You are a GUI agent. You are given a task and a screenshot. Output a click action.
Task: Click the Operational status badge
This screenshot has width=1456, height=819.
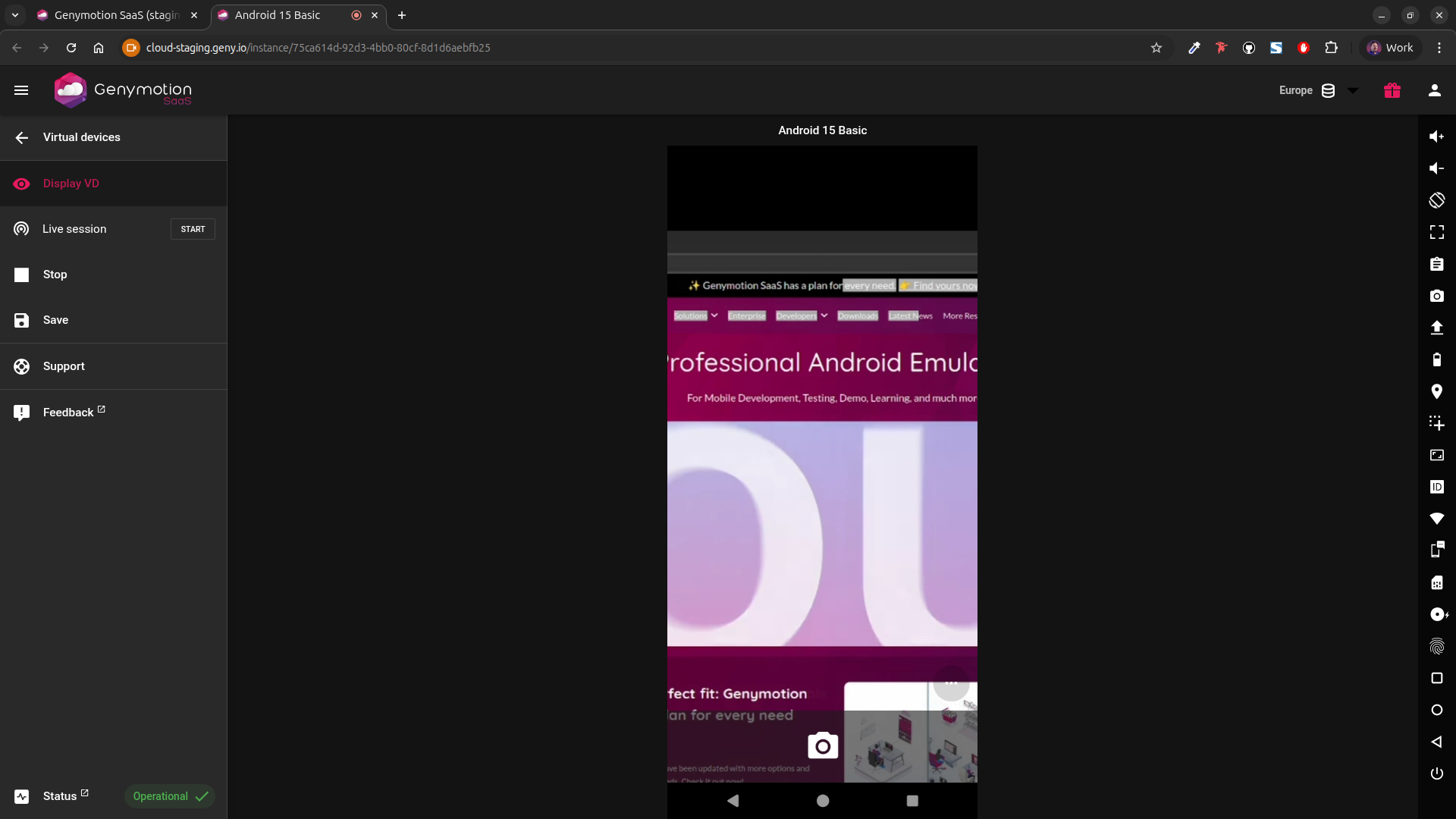pyautogui.click(x=170, y=796)
